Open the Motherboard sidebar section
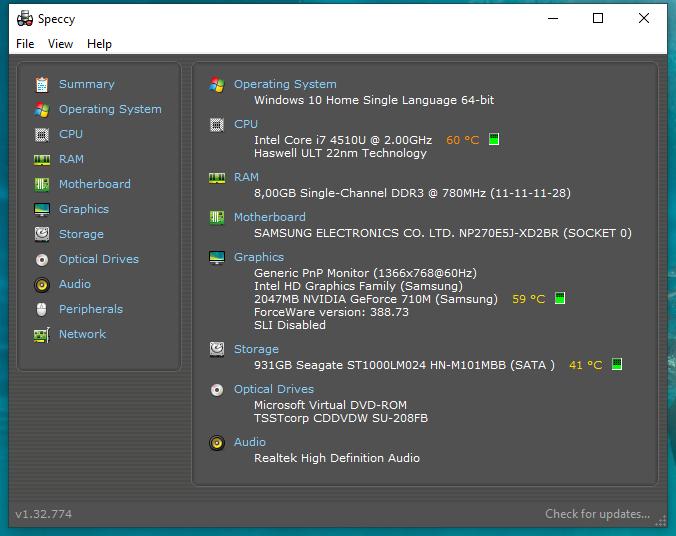Screen dimensions: 676x536 [x=95, y=184]
